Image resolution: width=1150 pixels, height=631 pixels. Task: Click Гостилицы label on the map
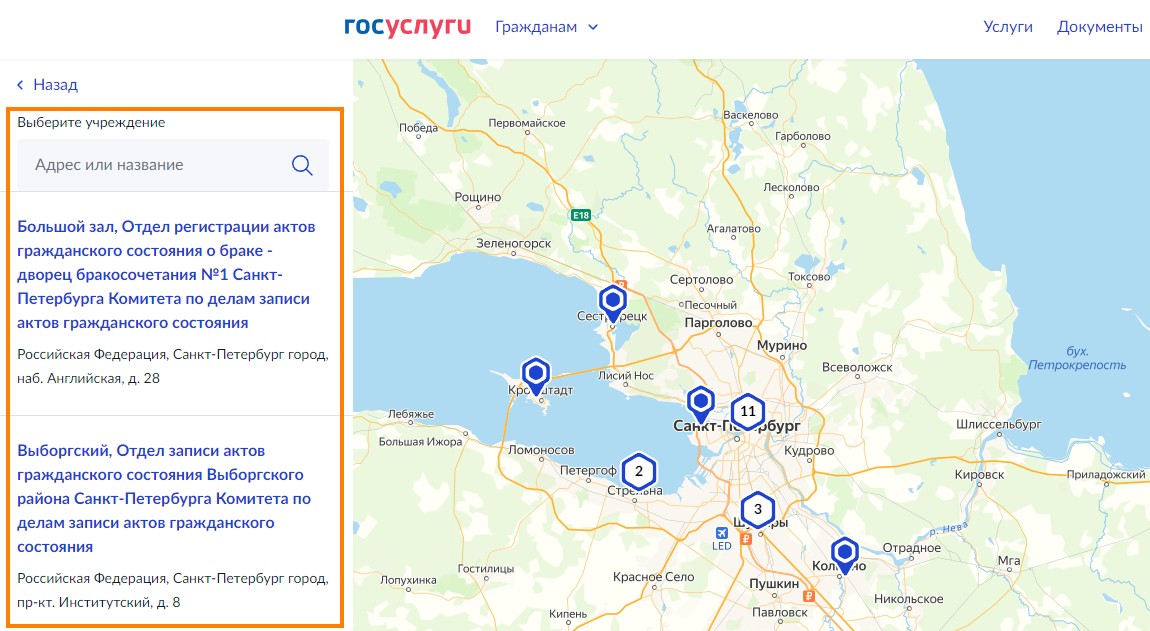point(486,569)
